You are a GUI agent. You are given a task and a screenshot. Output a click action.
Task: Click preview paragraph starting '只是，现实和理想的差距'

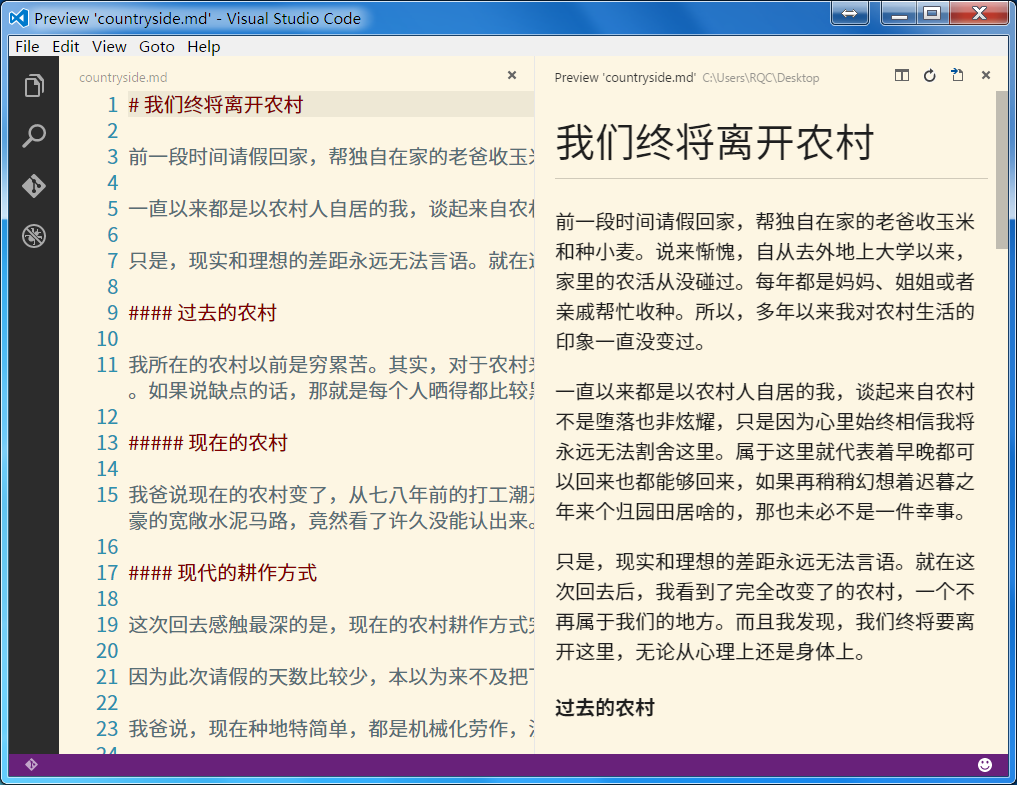tap(765, 607)
